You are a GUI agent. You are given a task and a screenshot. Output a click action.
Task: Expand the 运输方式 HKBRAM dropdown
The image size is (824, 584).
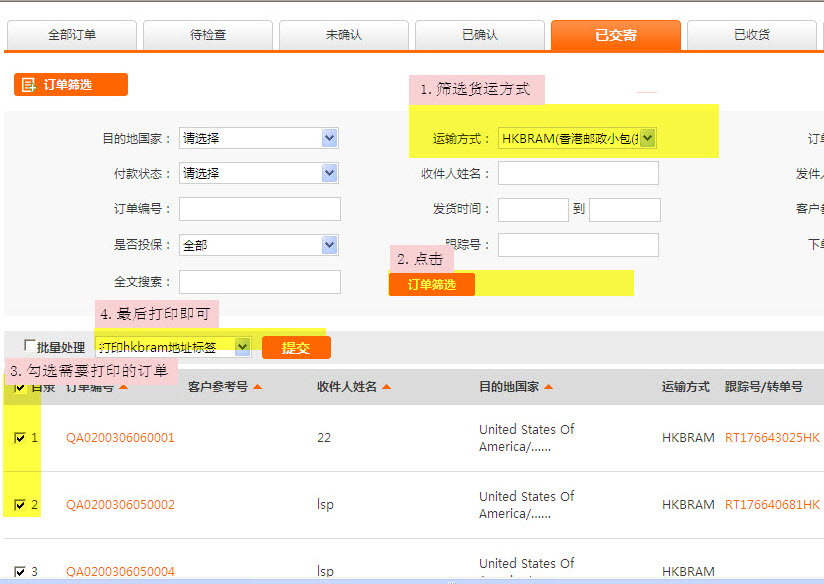tap(647, 138)
